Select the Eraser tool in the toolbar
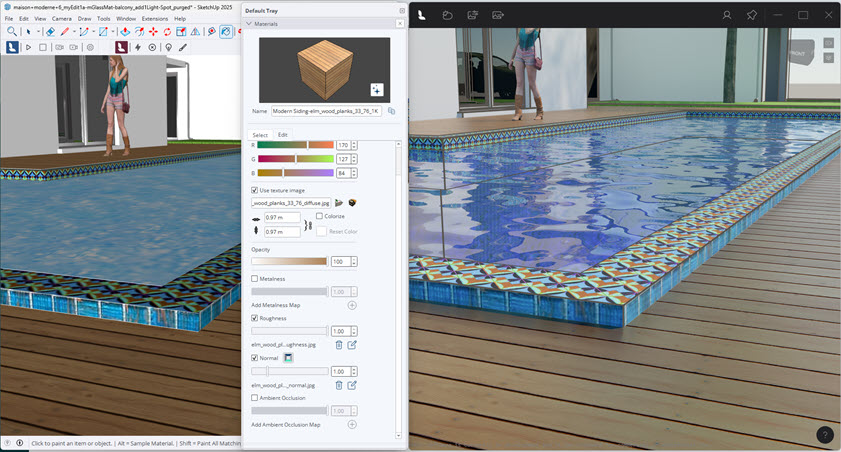This screenshot has height=452, width=841. (50, 32)
